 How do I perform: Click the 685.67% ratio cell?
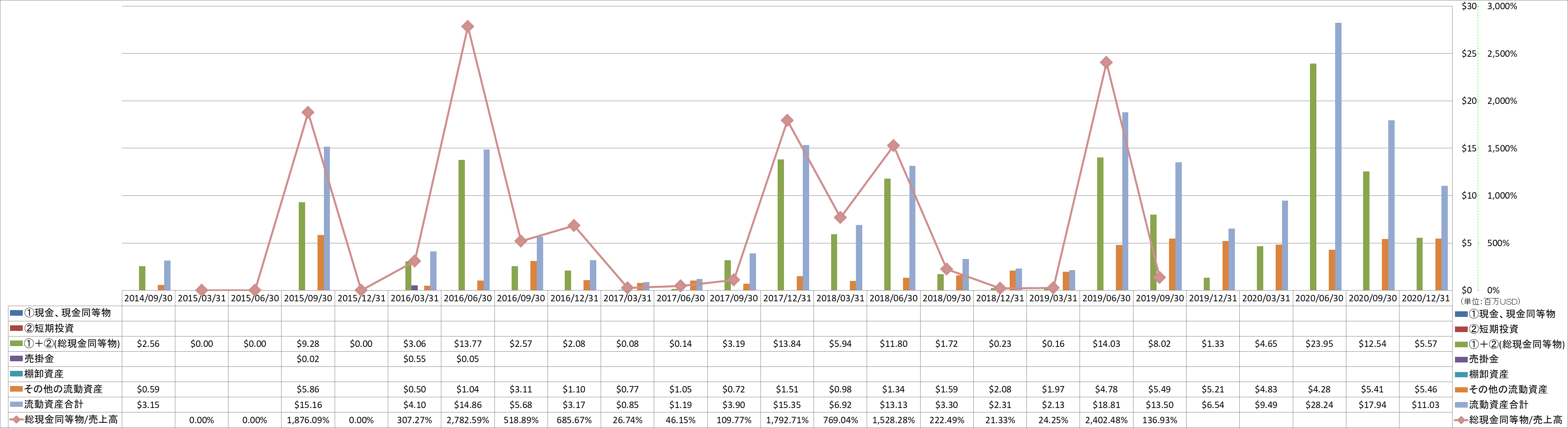[x=574, y=420]
